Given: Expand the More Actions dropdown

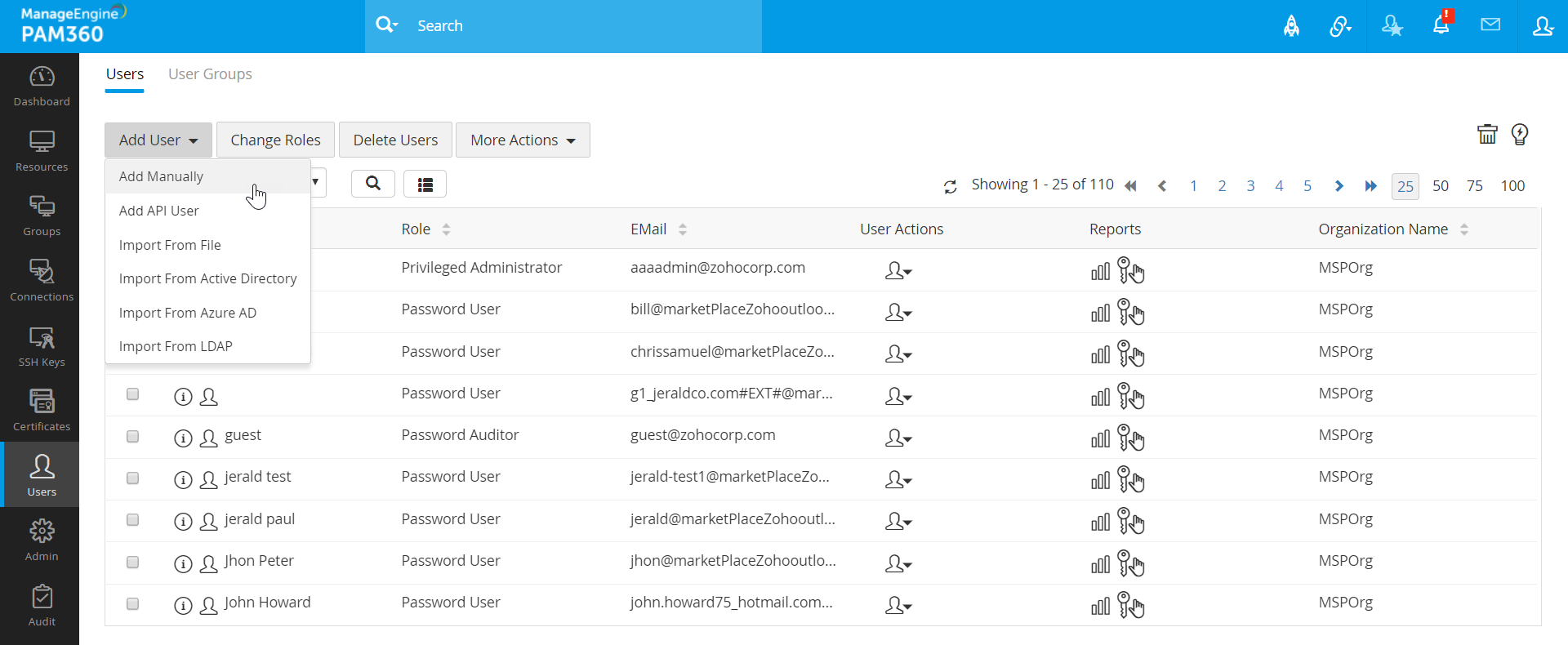Looking at the screenshot, I should (x=523, y=140).
